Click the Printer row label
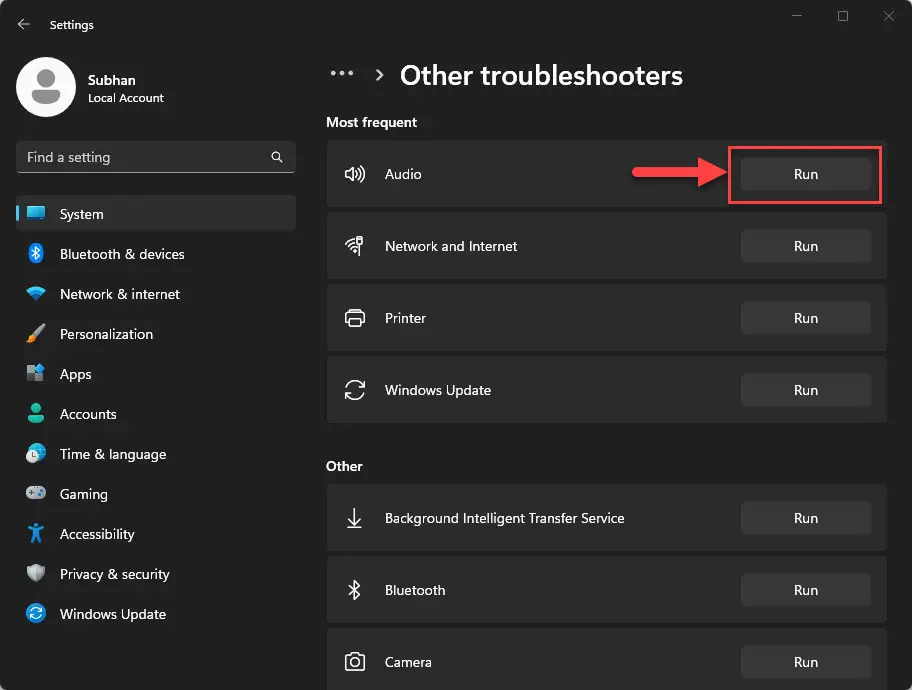 pyautogui.click(x=405, y=318)
